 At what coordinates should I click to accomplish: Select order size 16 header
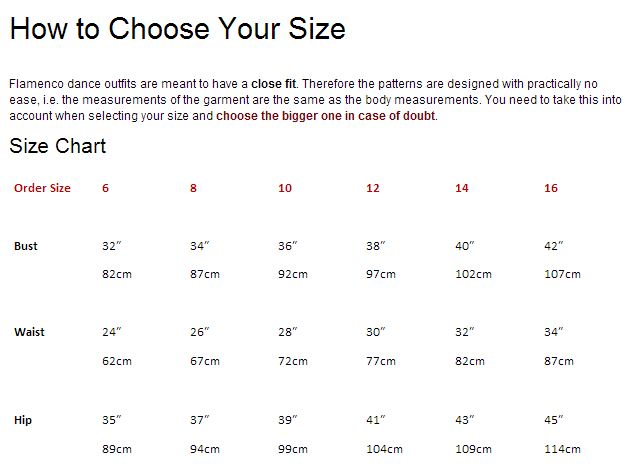pos(551,188)
